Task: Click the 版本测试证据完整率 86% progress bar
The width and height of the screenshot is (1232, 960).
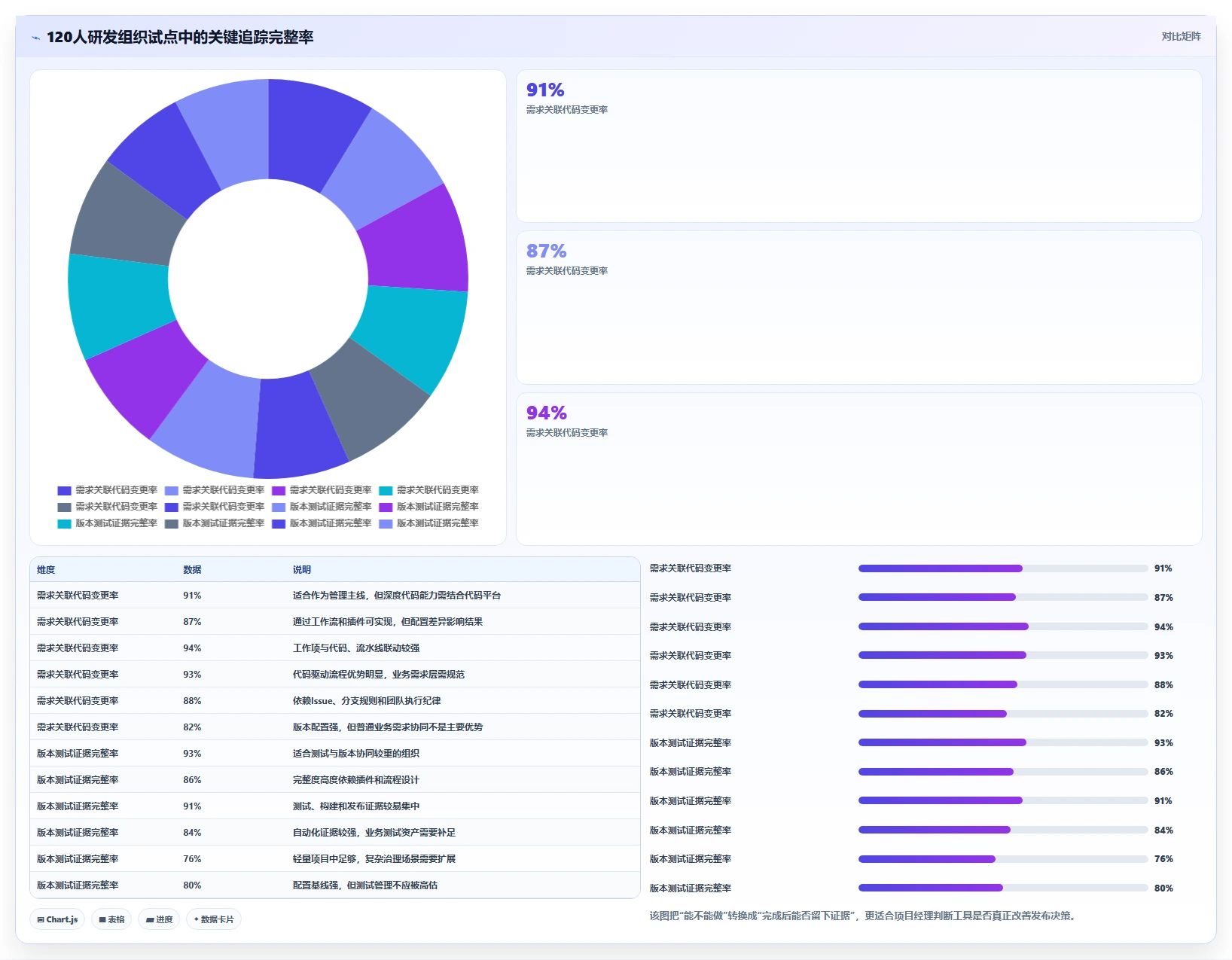Action: click(x=1003, y=772)
